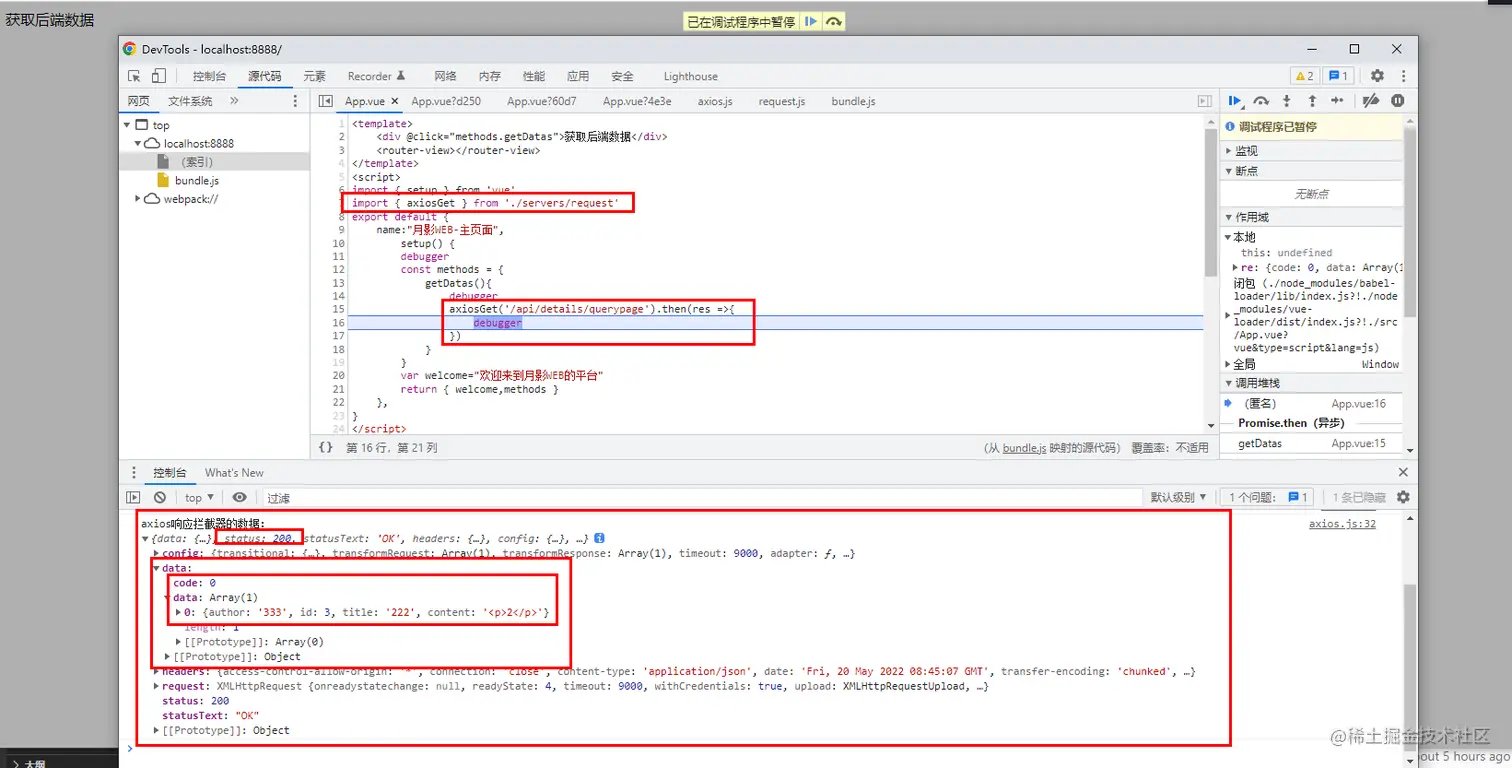Activate the inspect element picker tool
This screenshot has height=768, width=1512.
134,76
